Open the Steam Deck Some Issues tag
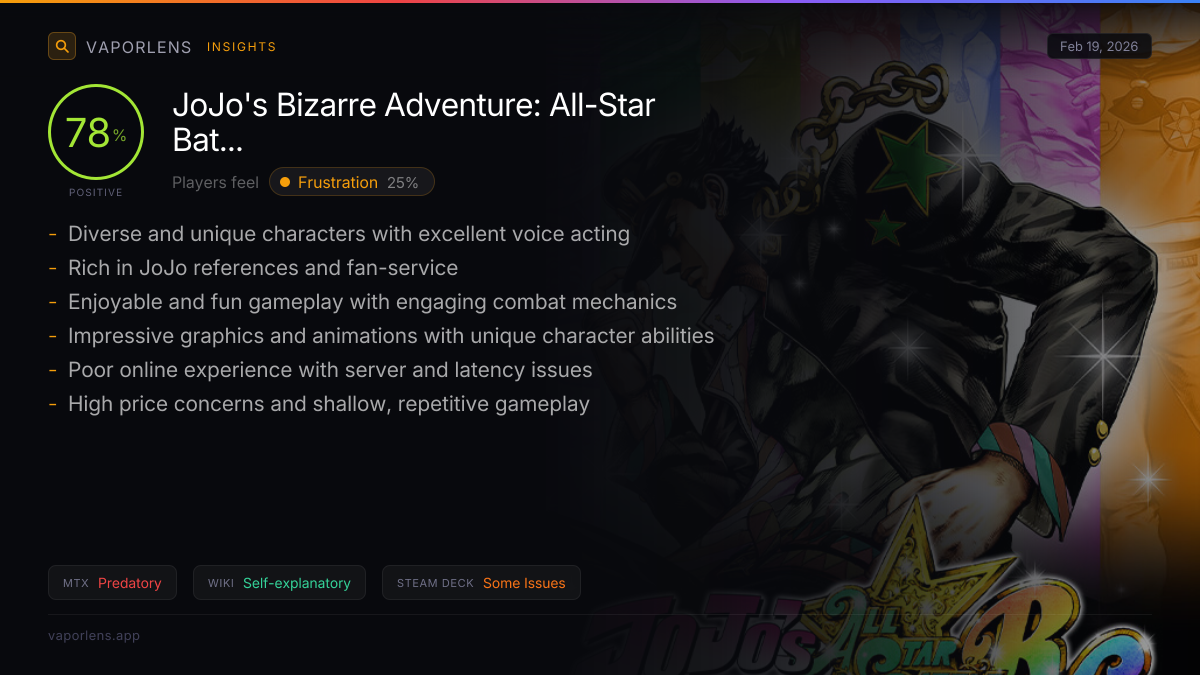Image resolution: width=1200 pixels, height=675 pixels. tap(481, 583)
